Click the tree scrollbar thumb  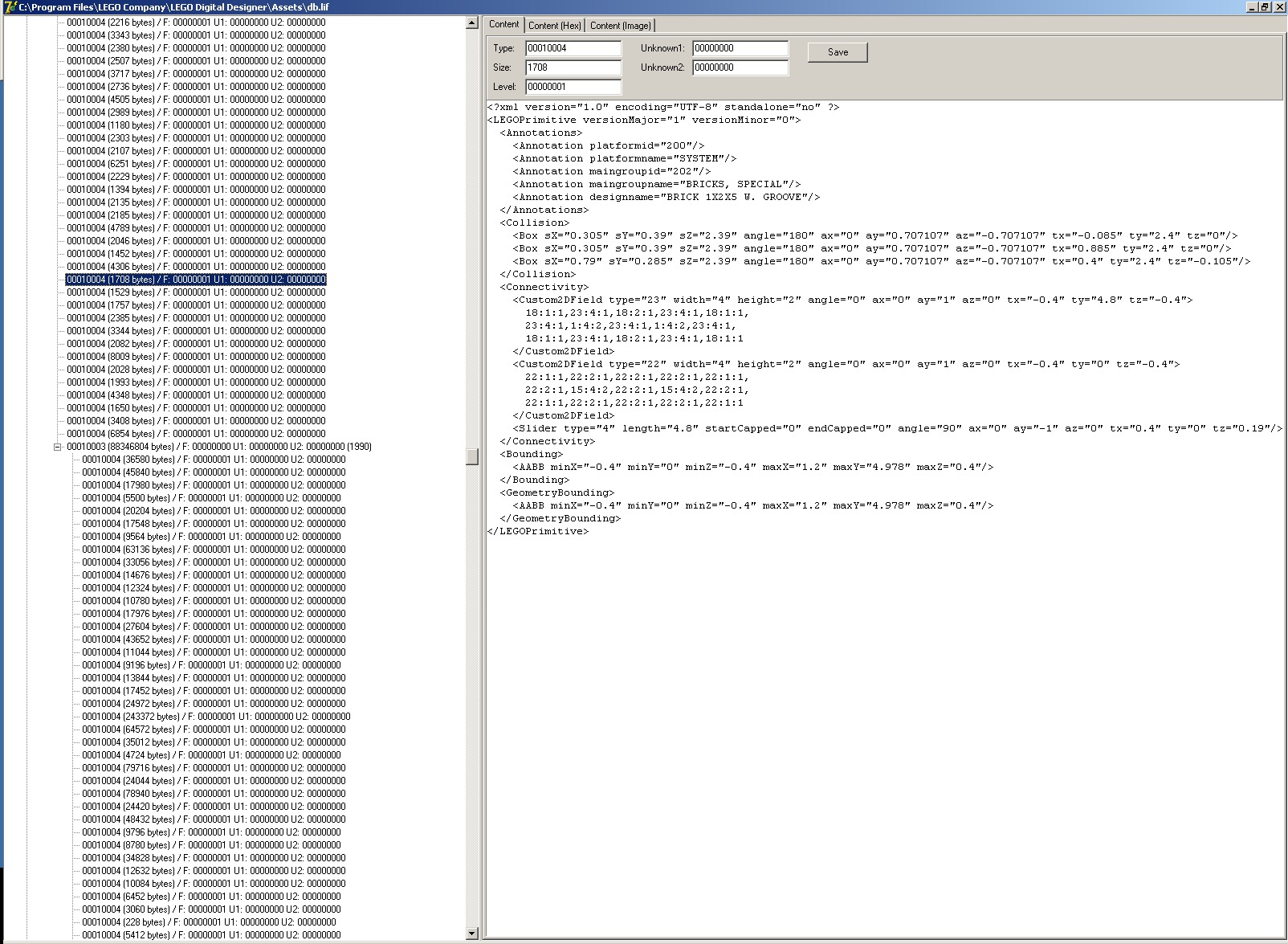click(x=472, y=456)
